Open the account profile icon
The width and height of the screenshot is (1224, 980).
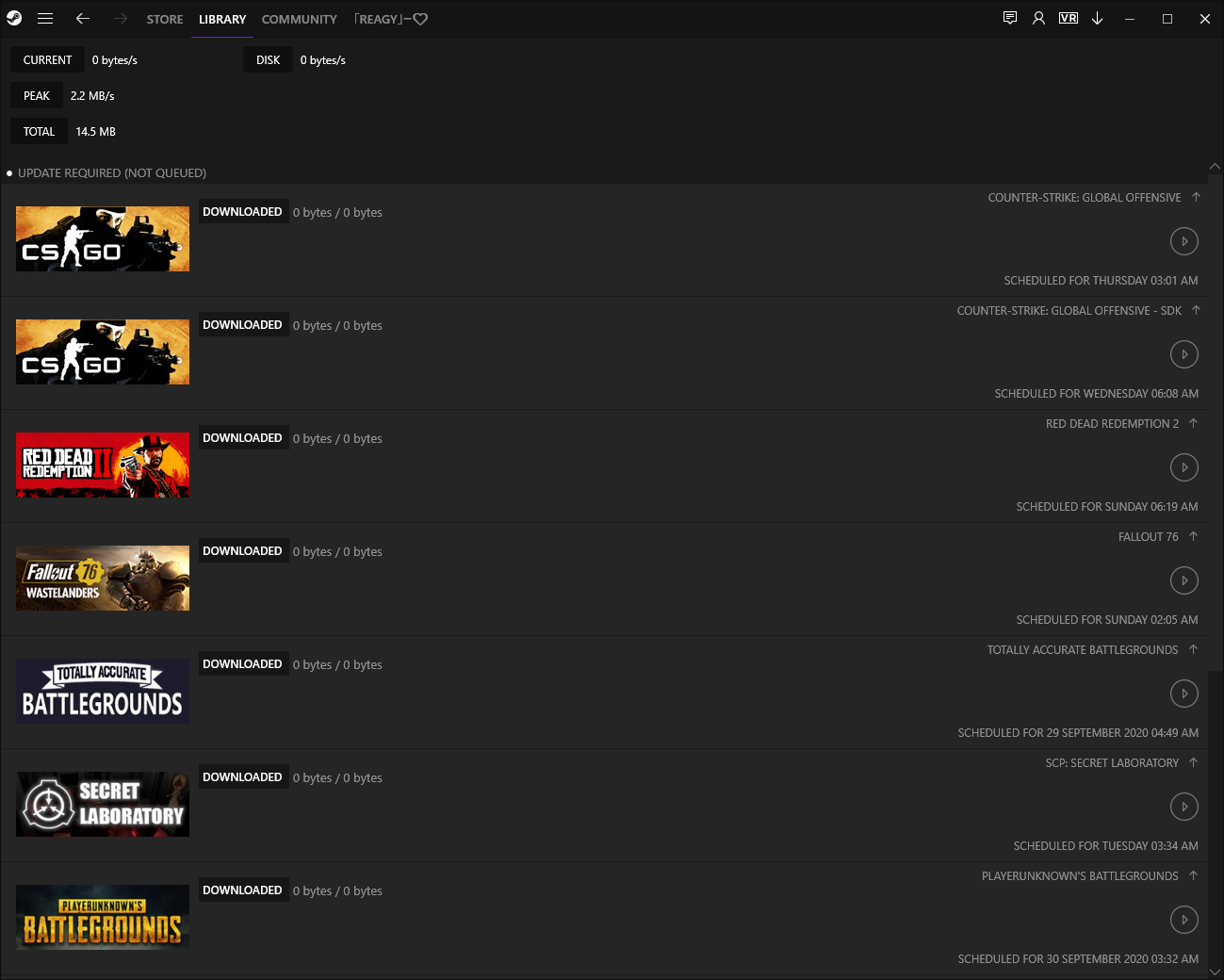click(x=1038, y=18)
